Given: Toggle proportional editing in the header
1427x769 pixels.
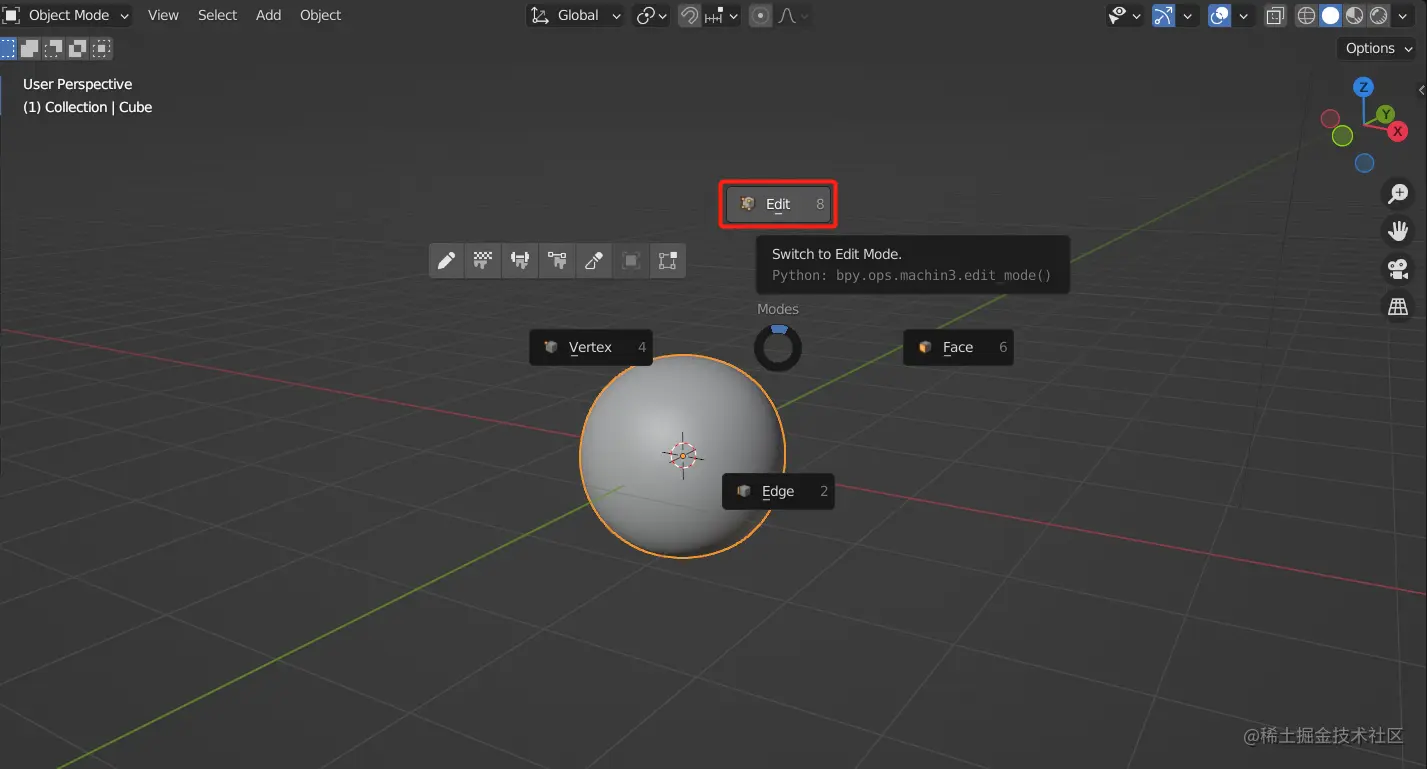Looking at the screenshot, I should pyautogui.click(x=761, y=15).
